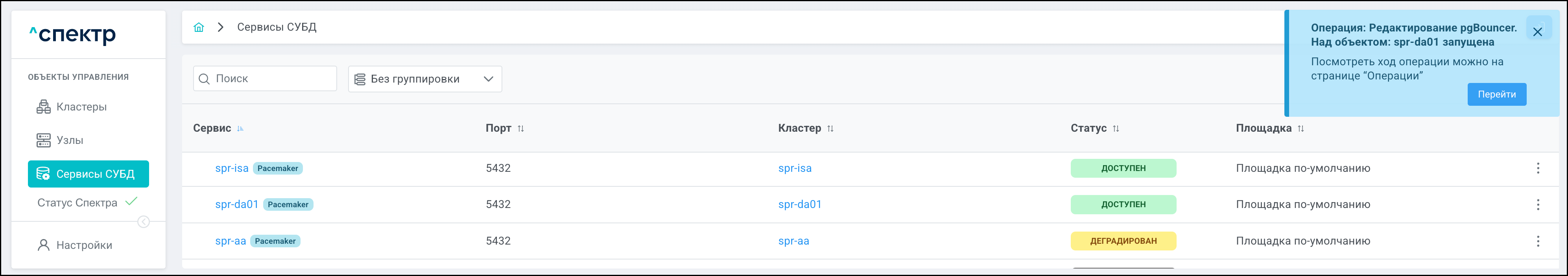Sort table by Кластер column
The height and width of the screenshot is (276, 1568).
[830, 128]
